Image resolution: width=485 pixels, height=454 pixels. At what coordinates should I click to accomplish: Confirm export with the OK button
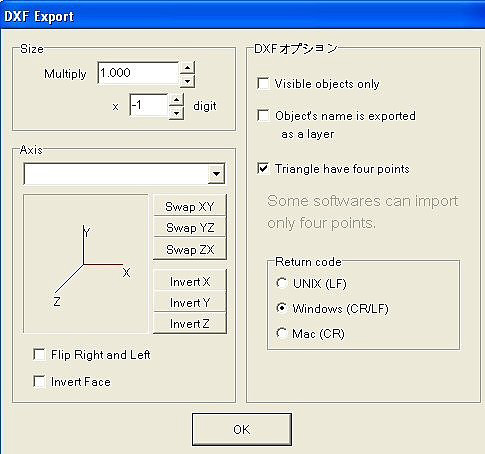click(x=242, y=429)
